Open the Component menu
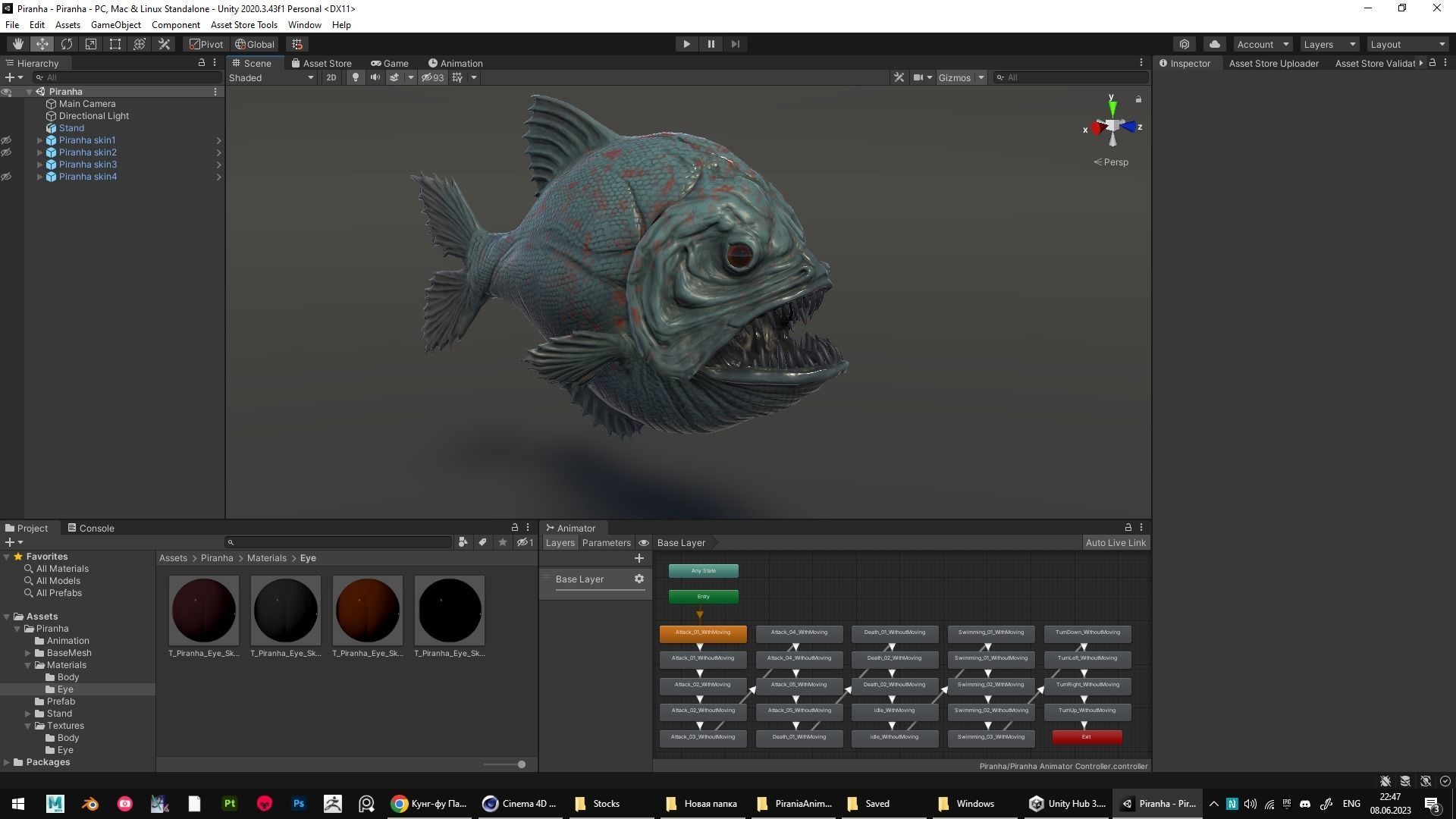1456x819 pixels. 175,24
